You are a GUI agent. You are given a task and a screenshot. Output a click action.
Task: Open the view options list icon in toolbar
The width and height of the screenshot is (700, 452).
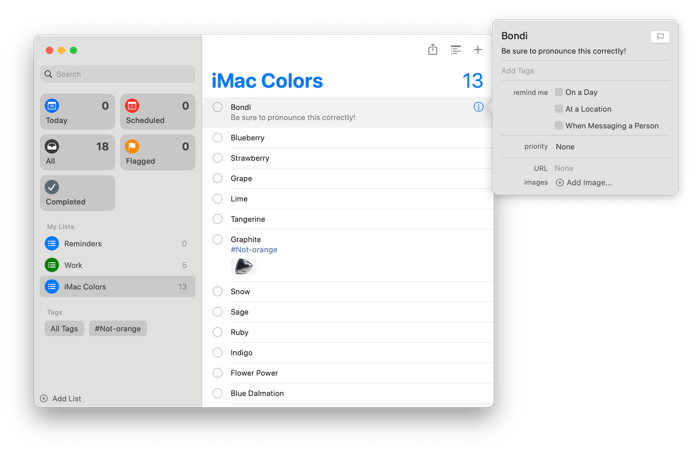(x=455, y=50)
